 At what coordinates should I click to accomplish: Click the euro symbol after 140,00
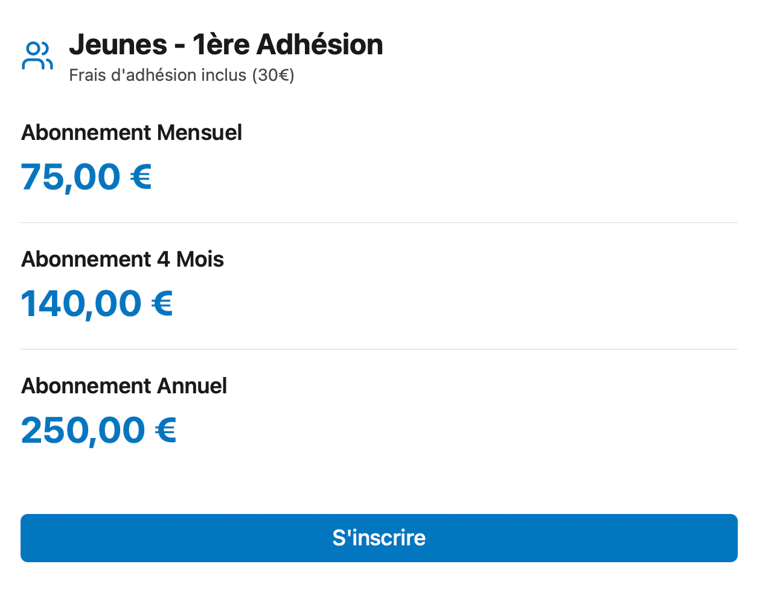pyautogui.click(x=162, y=304)
